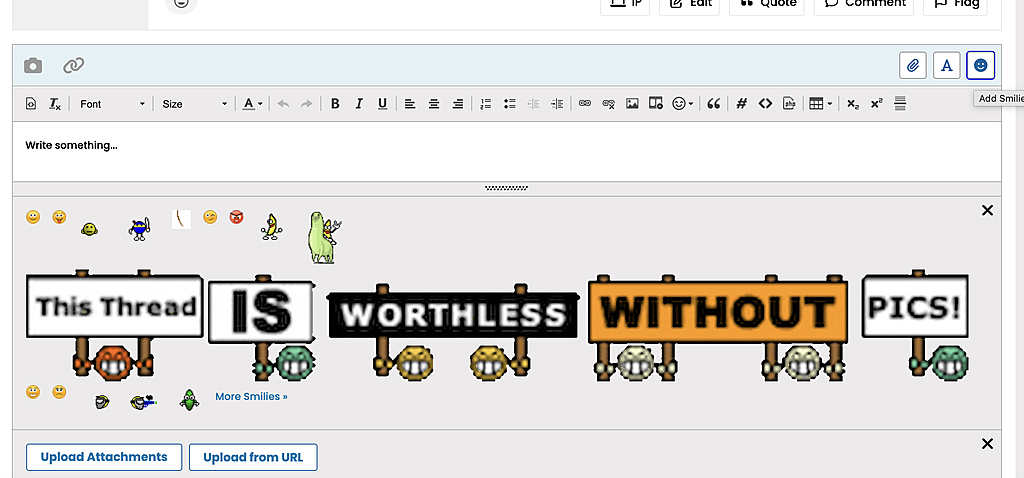
Task: Insert the WITHOUT sign smiley
Action: [x=718, y=328]
